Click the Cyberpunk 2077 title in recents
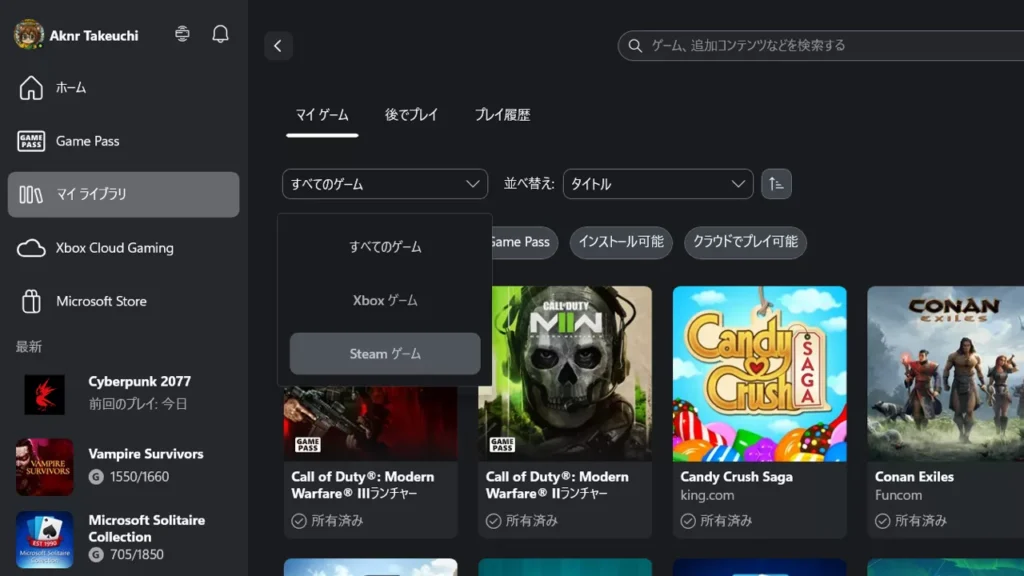The width and height of the screenshot is (1024, 576). click(x=140, y=381)
